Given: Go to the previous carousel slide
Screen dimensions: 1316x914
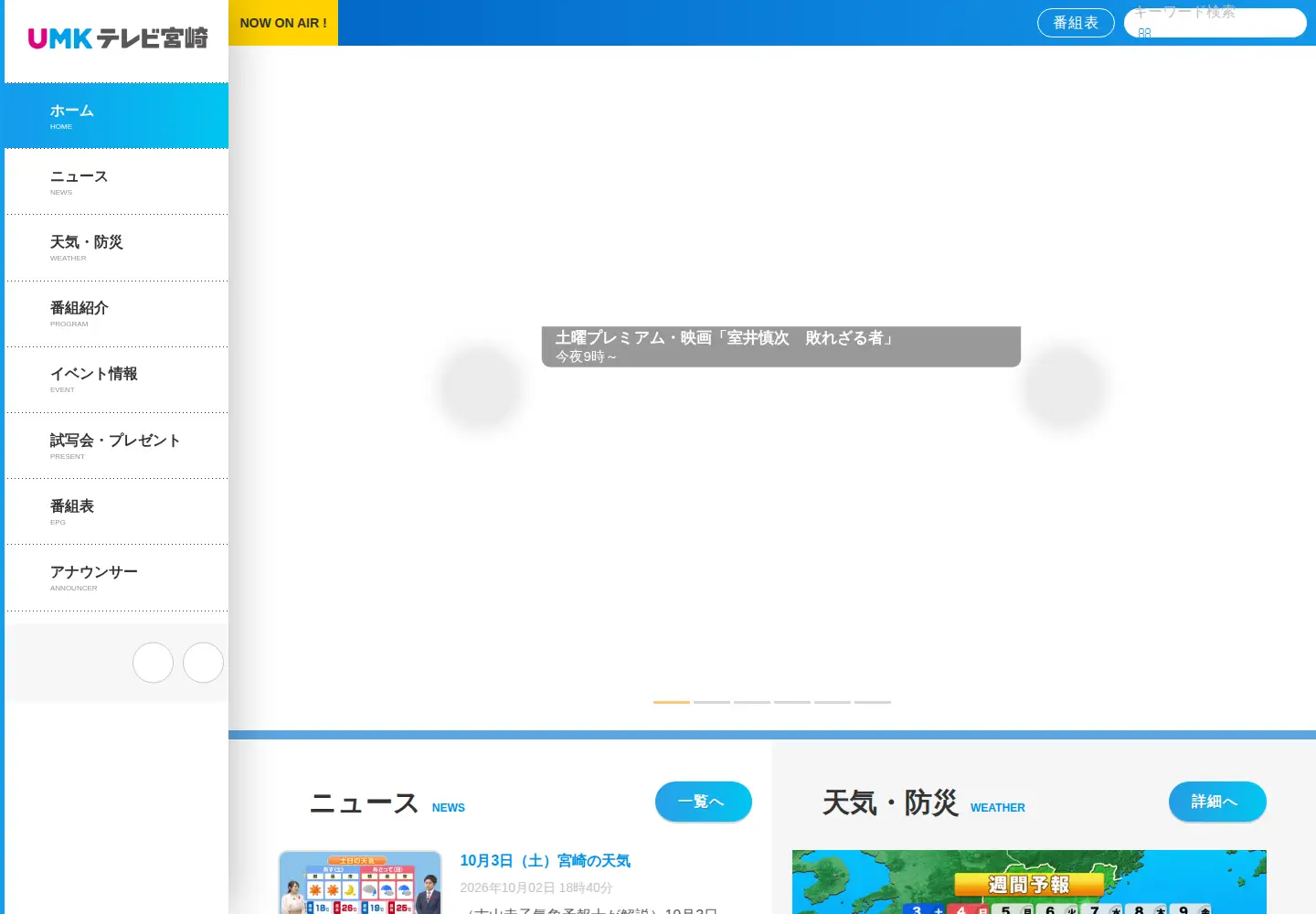Looking at the screenshot, I should click(x=480, y=388).
